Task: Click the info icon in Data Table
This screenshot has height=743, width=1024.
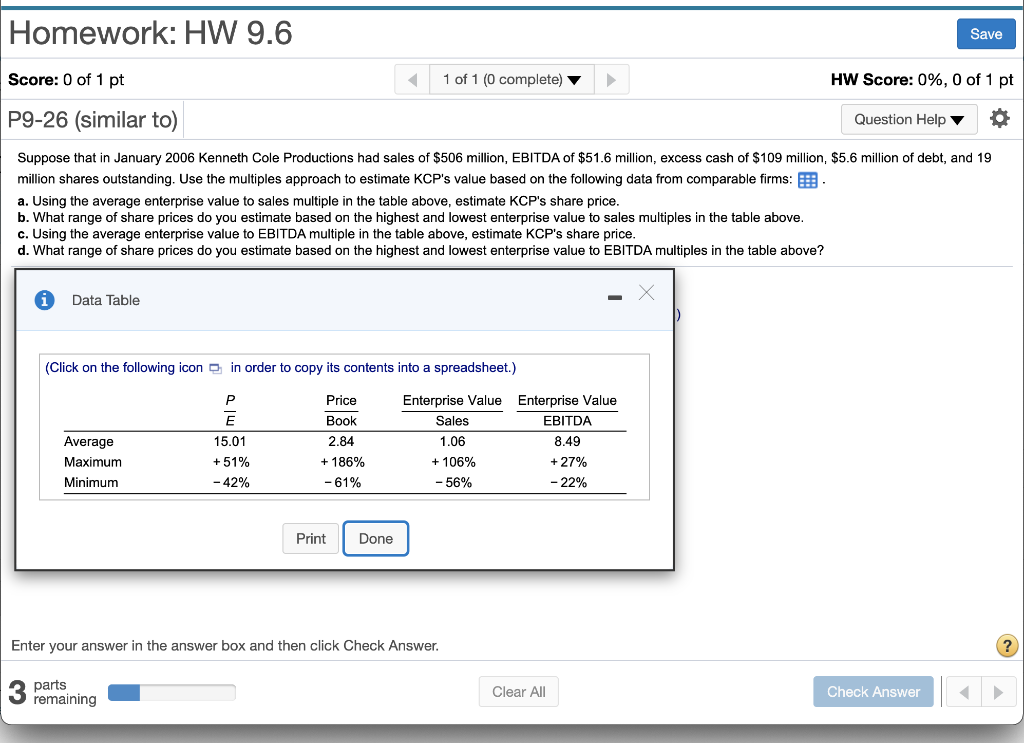Action: pyautogui.click(x=44, y=300)
